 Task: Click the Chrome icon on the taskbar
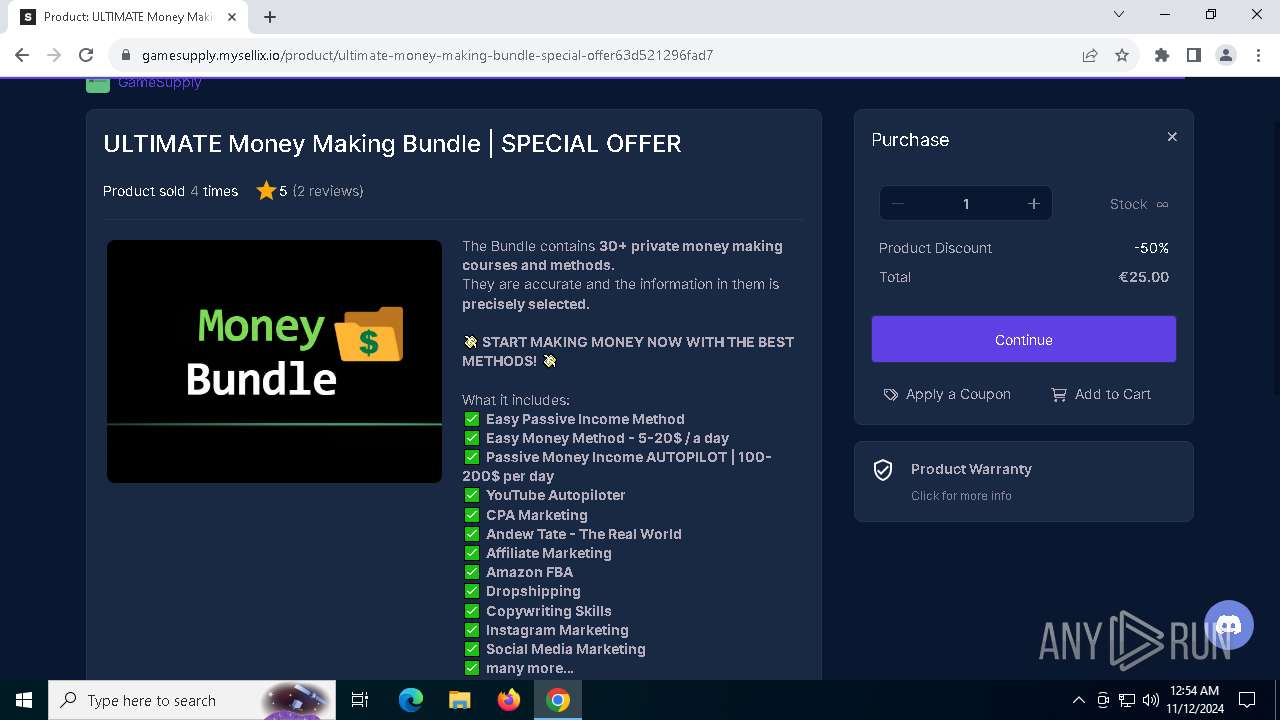(558, 700)
